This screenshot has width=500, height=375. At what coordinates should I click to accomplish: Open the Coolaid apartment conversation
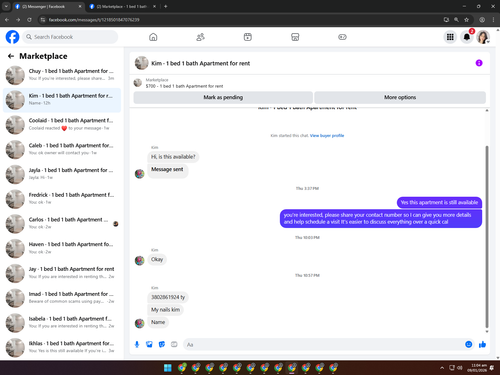(62, 125)
